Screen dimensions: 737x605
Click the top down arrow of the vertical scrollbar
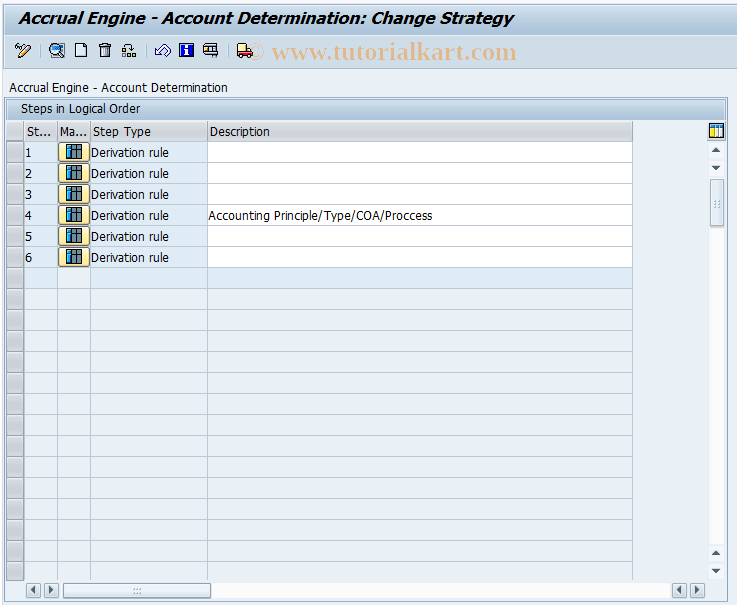[716, 168]
